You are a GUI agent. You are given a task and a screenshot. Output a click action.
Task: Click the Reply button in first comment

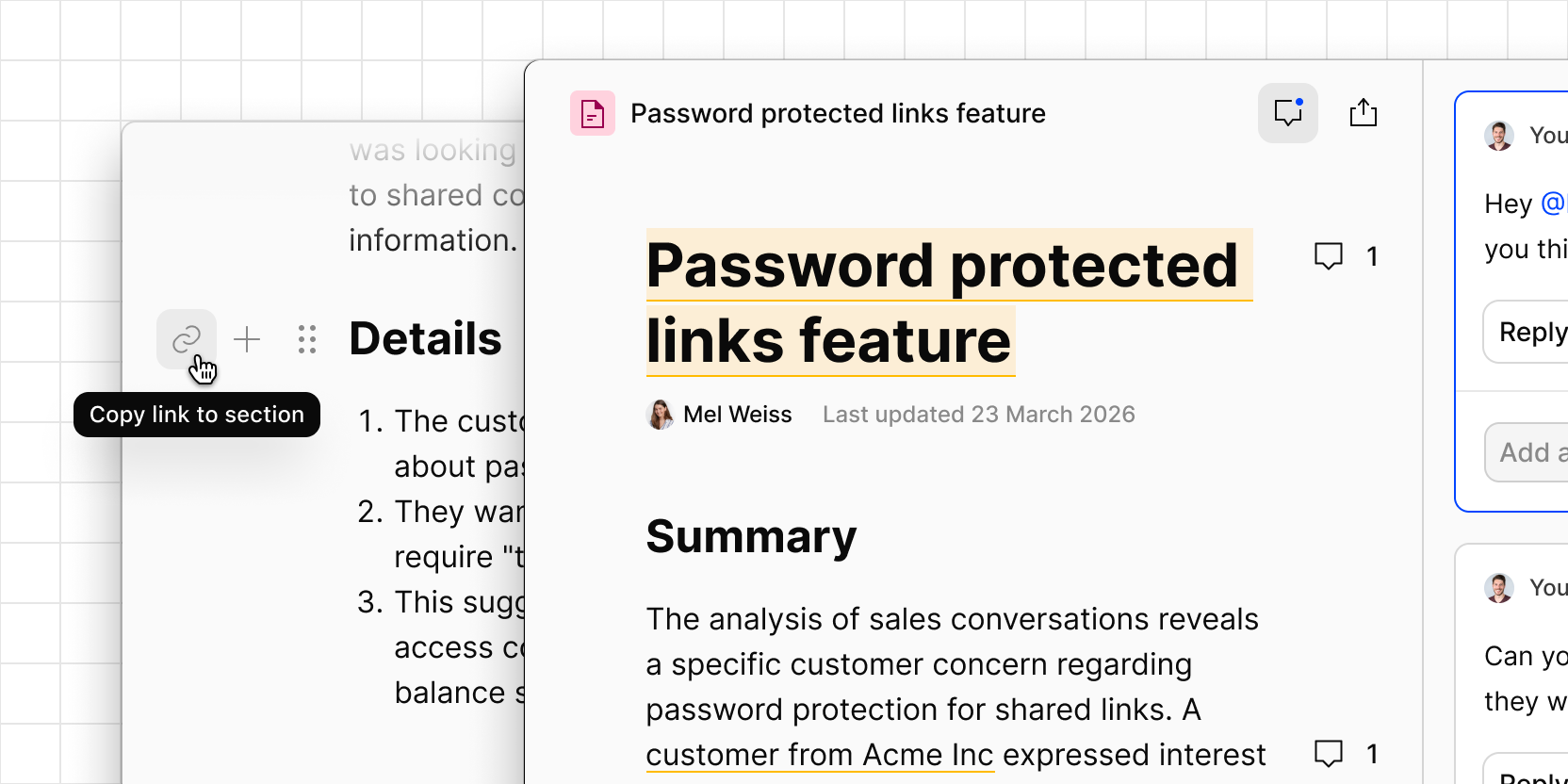(1527, 332)
